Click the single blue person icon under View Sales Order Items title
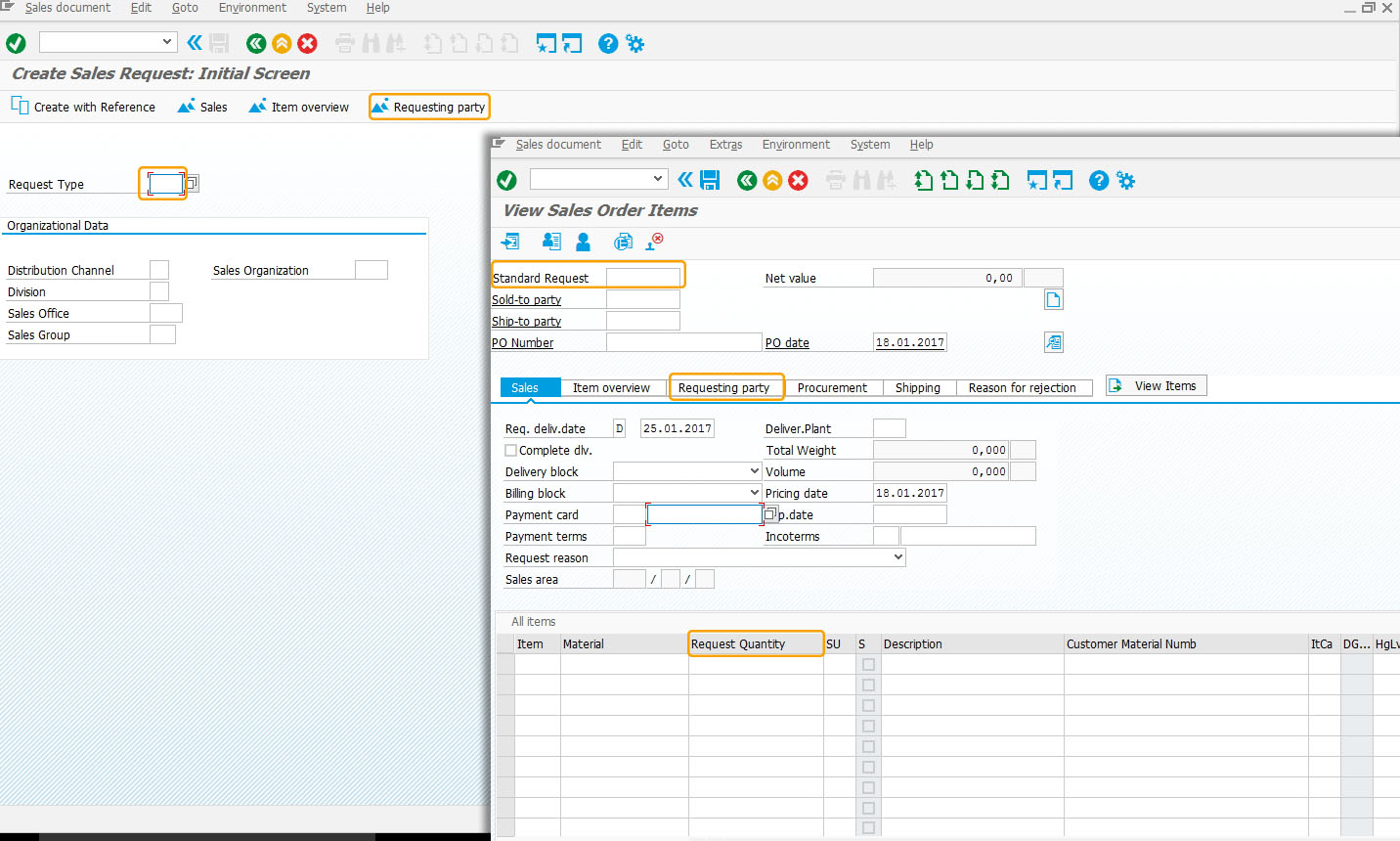 click(x=584, y=242)
